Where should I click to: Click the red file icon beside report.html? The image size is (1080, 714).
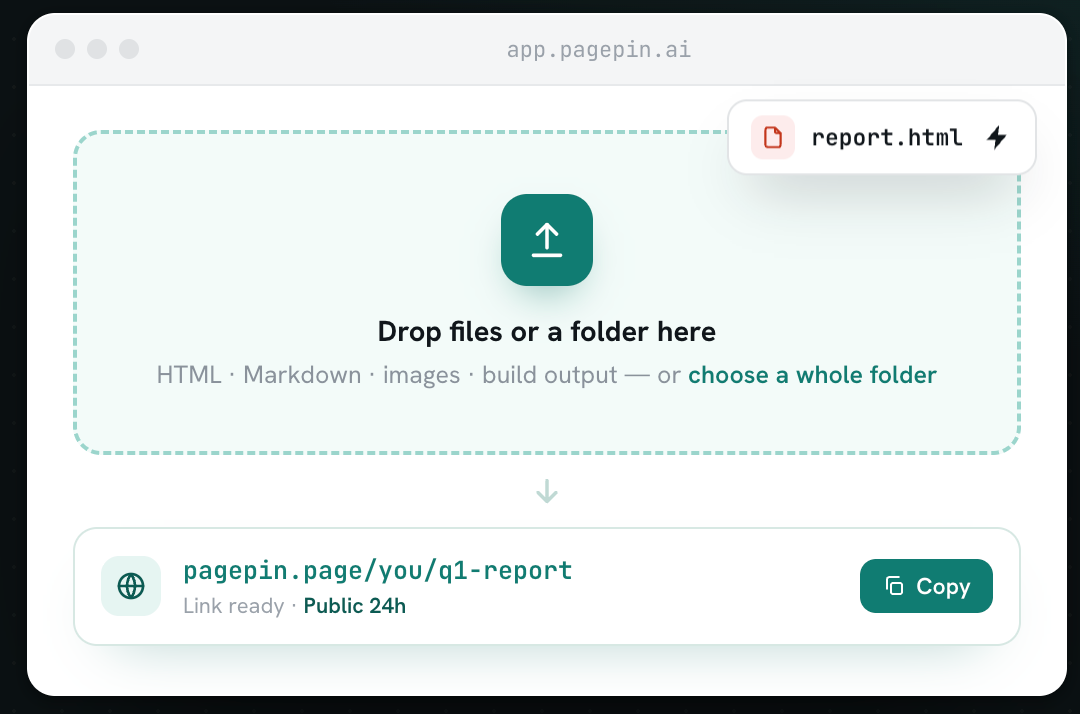773,137
